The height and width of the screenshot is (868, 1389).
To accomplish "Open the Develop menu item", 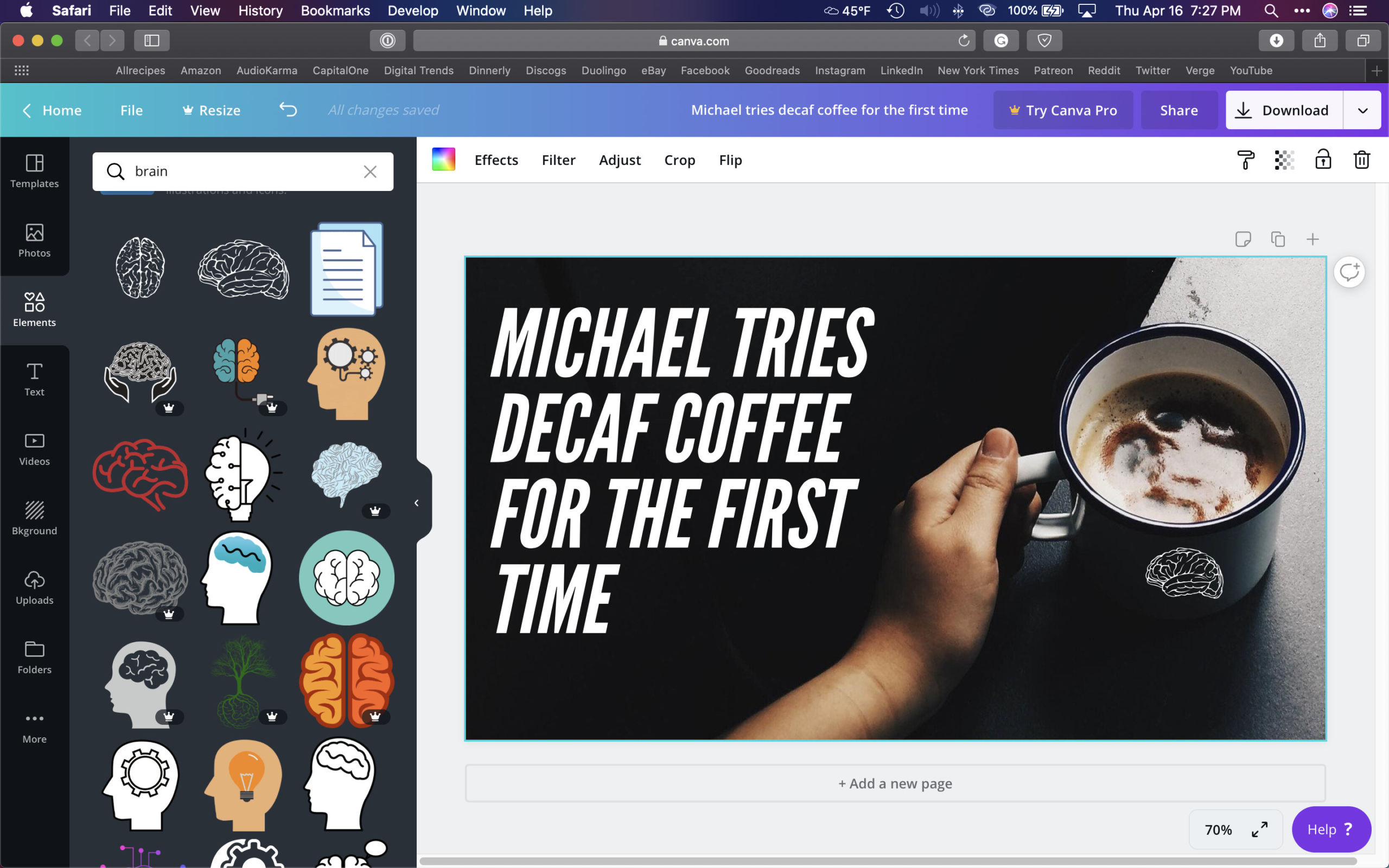I will pyautogui.click(x=412, y=11).
